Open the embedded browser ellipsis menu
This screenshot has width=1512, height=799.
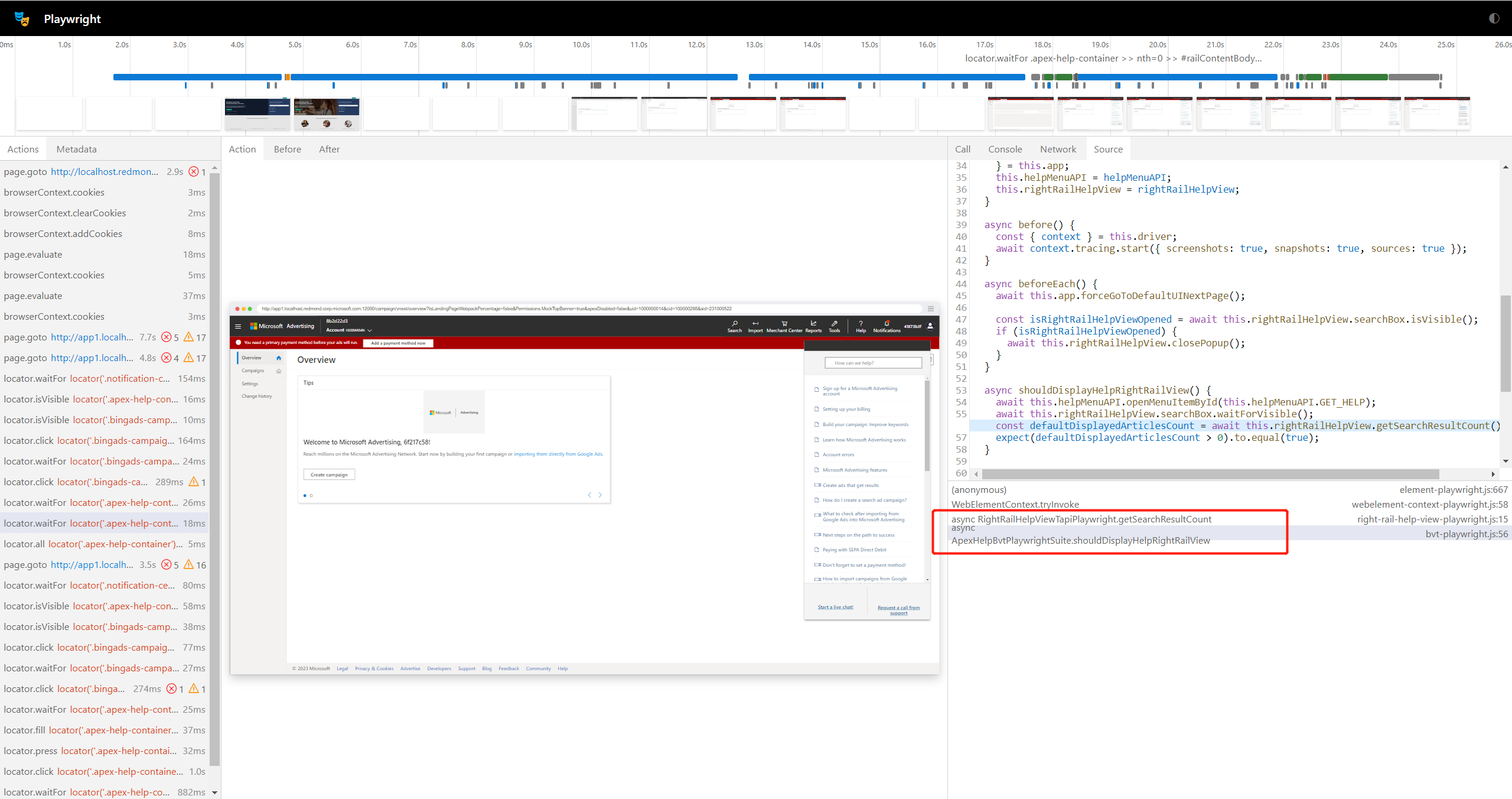click(x=930, y=308)
